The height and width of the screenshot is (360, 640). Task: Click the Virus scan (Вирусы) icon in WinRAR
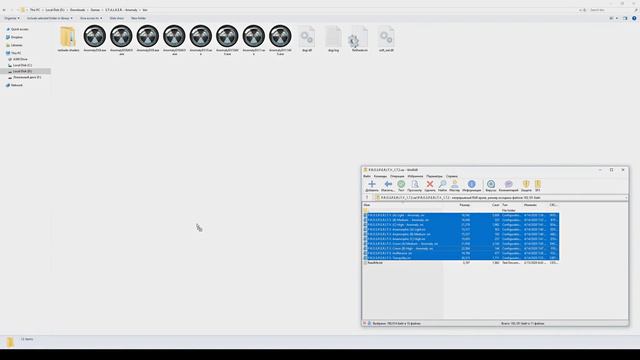(491, 186)
